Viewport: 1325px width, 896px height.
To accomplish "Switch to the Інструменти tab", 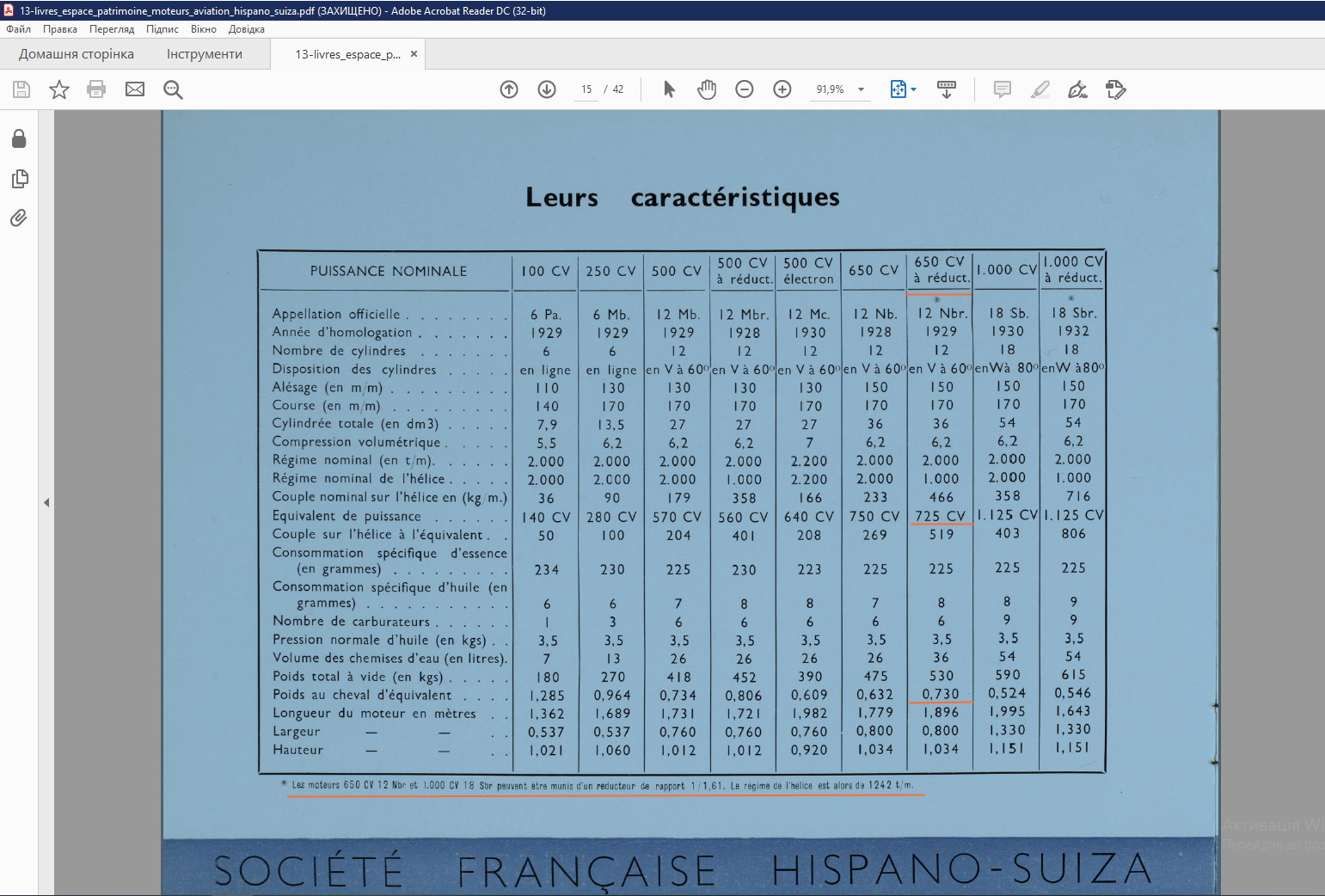I will click(x=205, y=54).
